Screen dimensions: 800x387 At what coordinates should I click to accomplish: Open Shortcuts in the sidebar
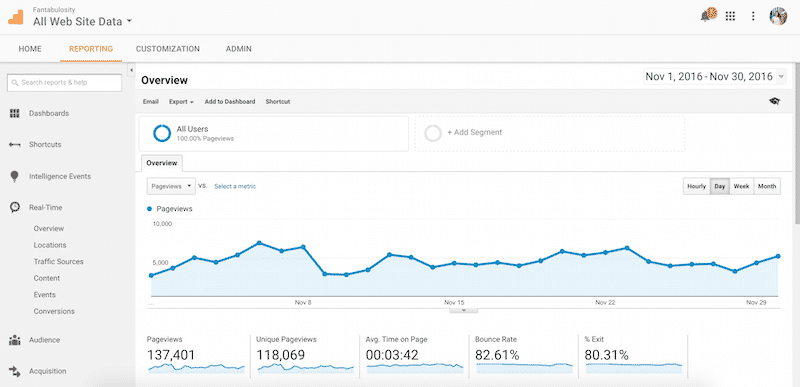tap(45, 144)
